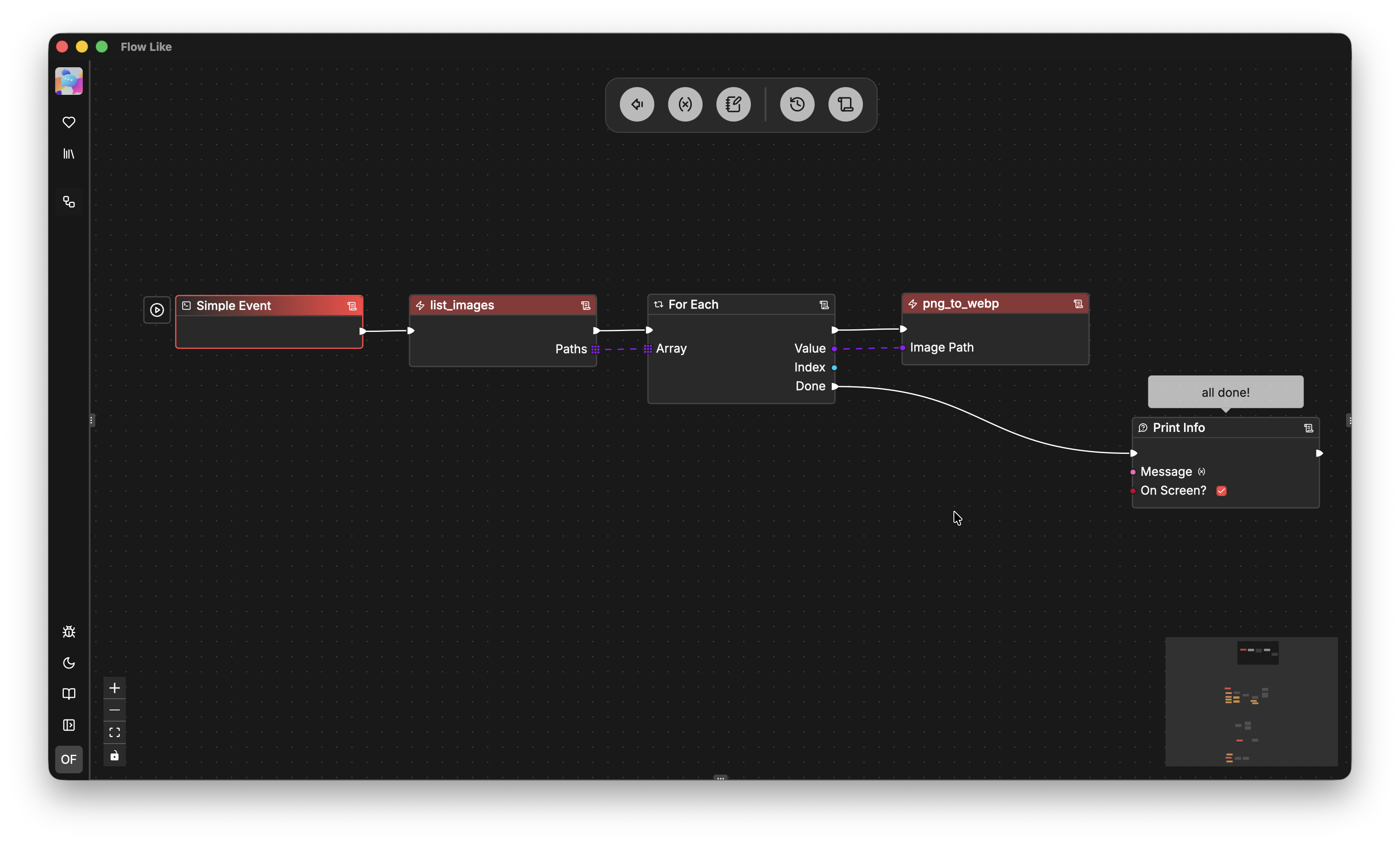Toggle the canvas lock below the zoom controls

114,756
